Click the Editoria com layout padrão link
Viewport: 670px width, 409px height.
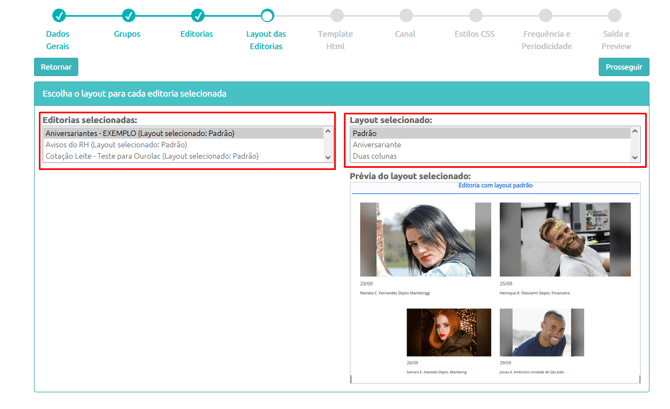pyautogui.click(x=495, y=185)
